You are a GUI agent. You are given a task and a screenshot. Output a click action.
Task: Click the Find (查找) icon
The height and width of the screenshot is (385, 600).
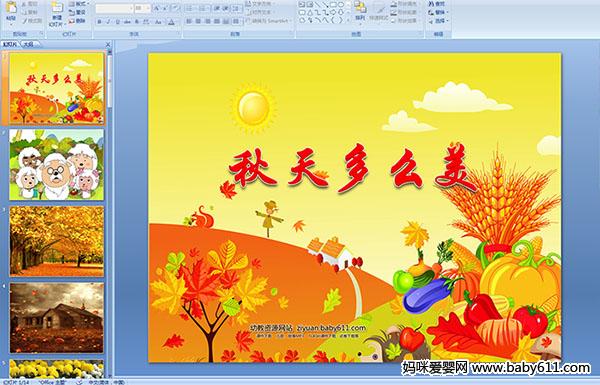tap(437, 4)
